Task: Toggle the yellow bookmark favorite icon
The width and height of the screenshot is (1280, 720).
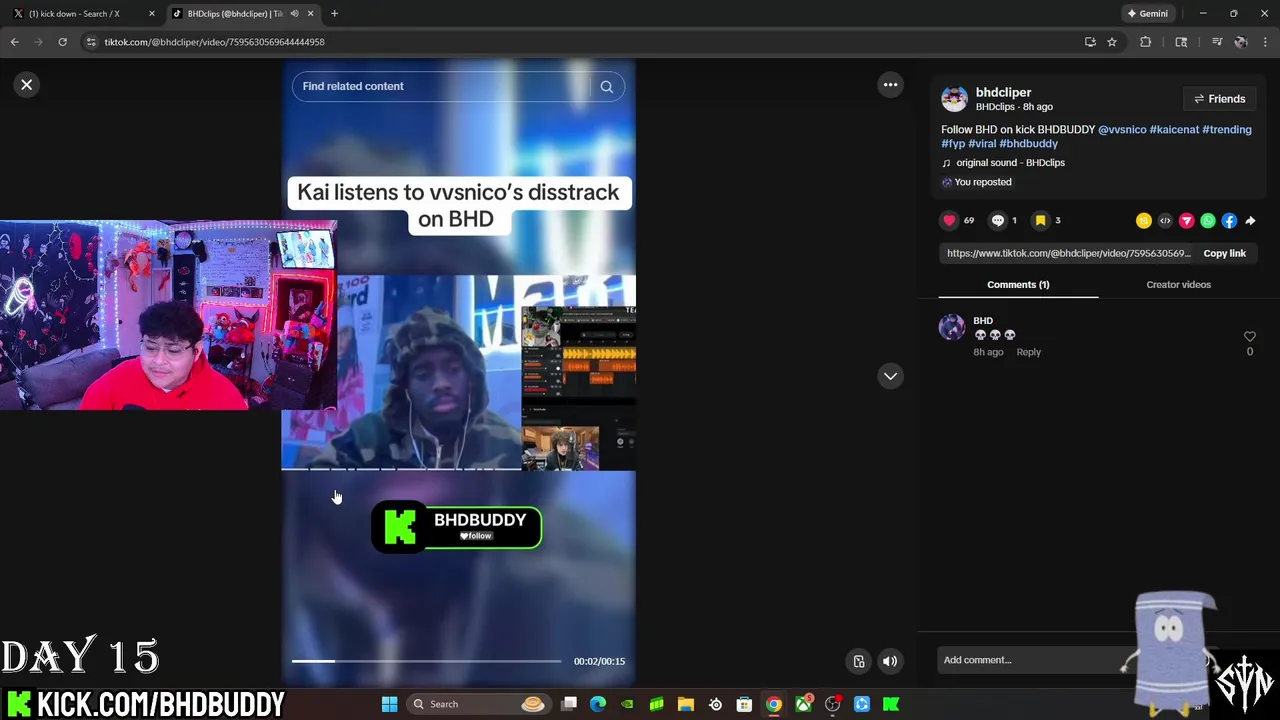Action: pos(1041,221)
